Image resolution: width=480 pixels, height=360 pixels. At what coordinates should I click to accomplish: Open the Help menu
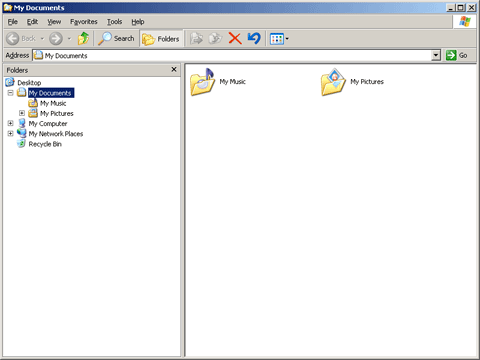tap(138, 22)
